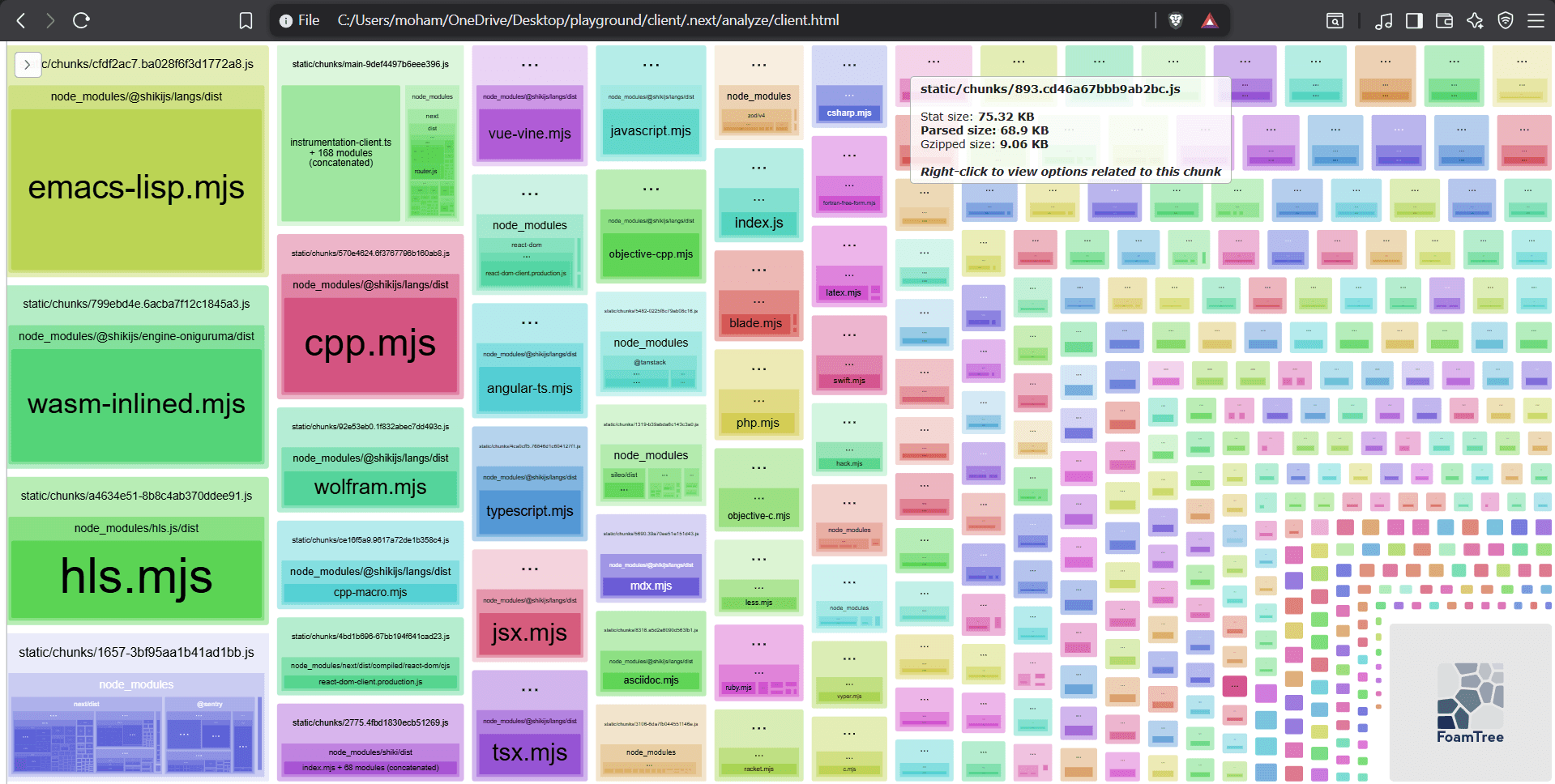Click chunk label static/chunks/570e4624.6f3767796b160ab8.js
This screenshot has height=784, width=1555.
[370, 254]
